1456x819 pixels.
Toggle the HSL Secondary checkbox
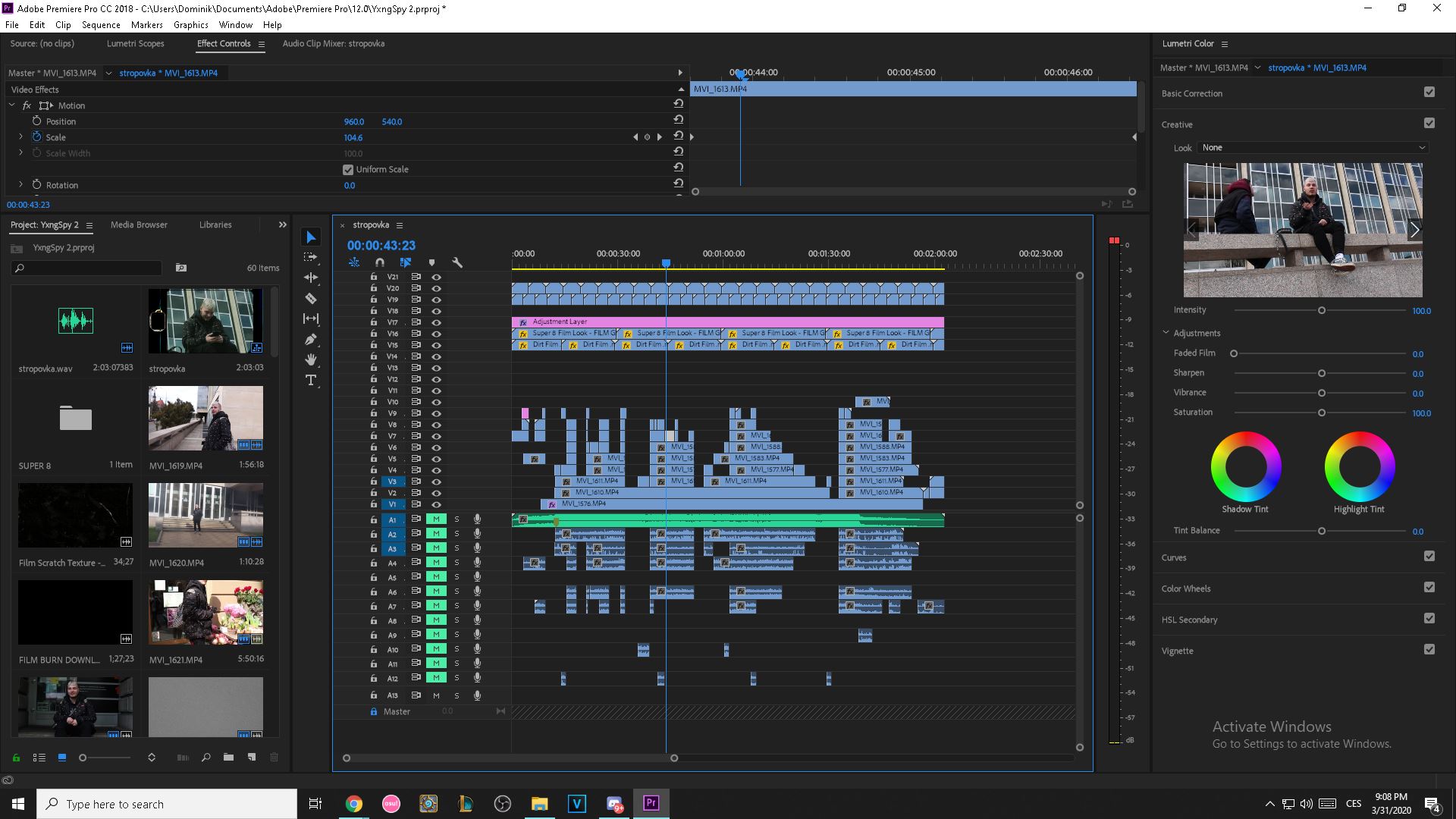coord(1429,618)
